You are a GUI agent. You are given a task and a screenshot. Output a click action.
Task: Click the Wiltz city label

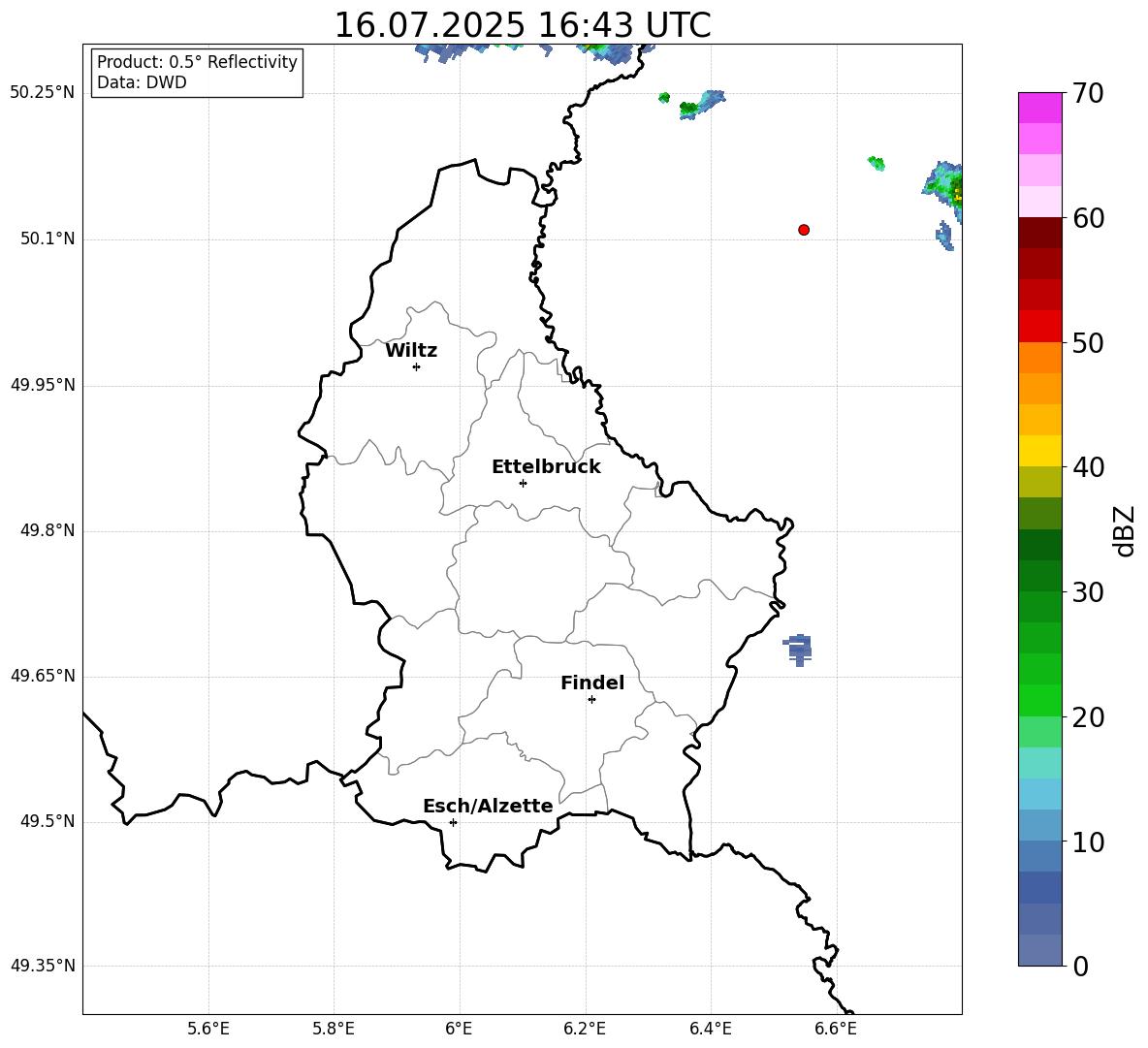click(x=411, y=351)
